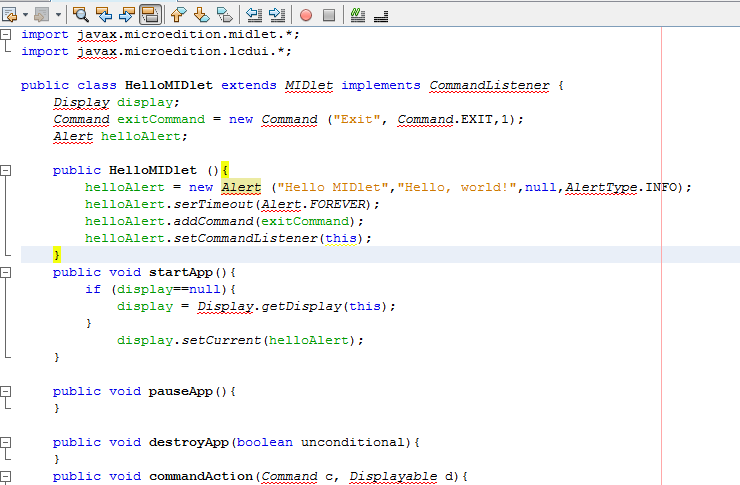
Task: Click the highlighted closing brace of the constructor
Action: coord(57,255)
